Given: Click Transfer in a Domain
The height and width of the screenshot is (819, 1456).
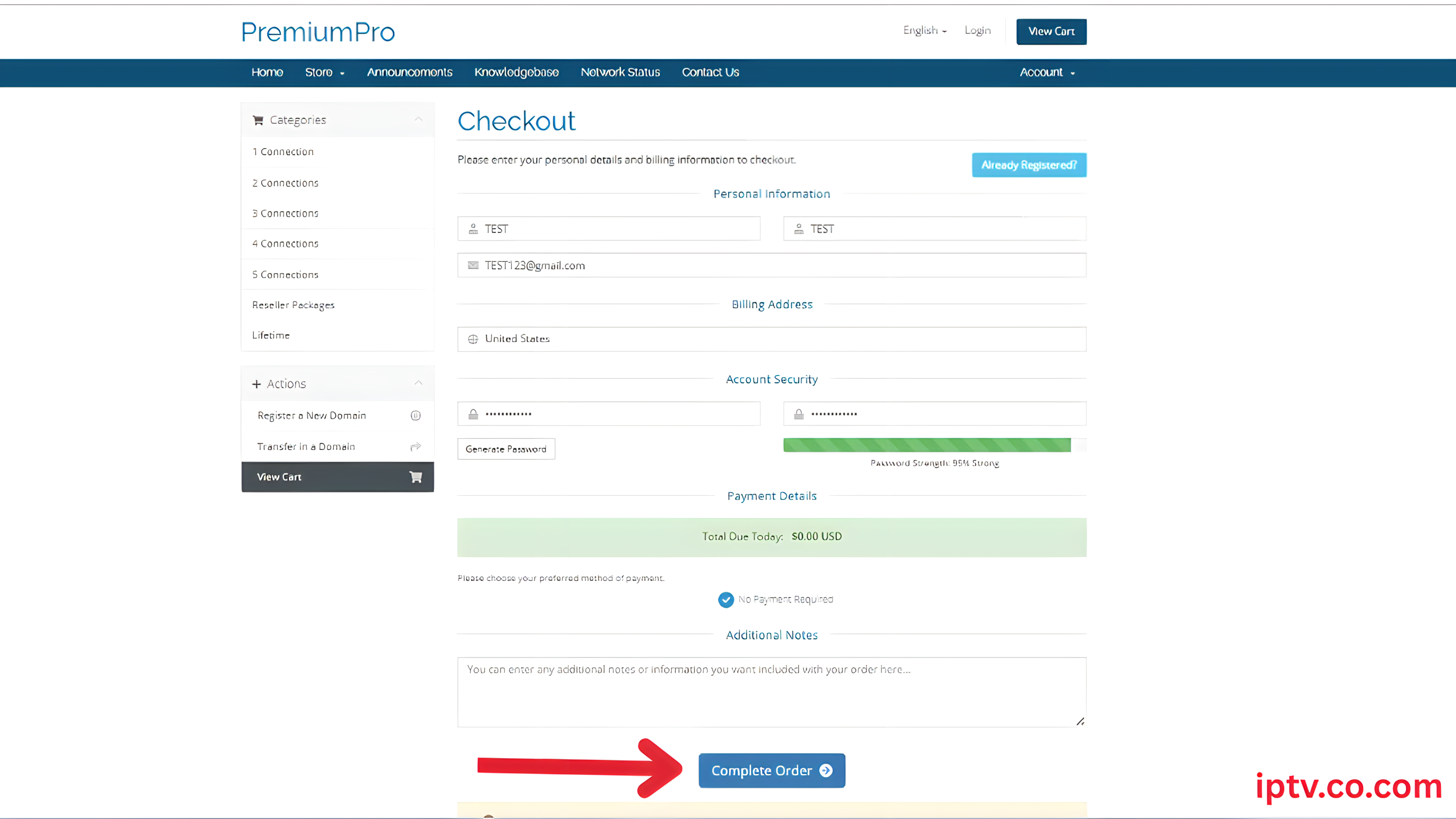Looking at the screenshot, I should (337, 446).
